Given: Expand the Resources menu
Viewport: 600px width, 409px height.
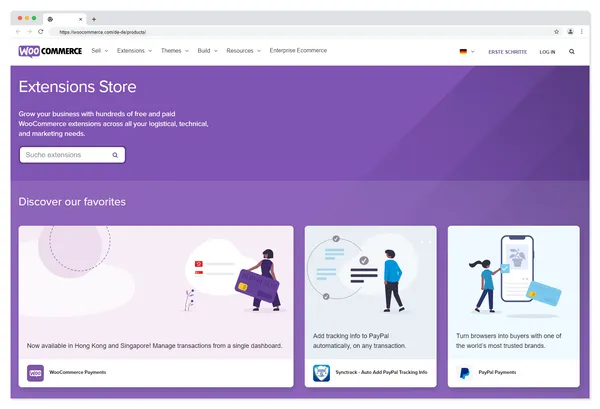Looking at the screenshot, I should (243, 51).
